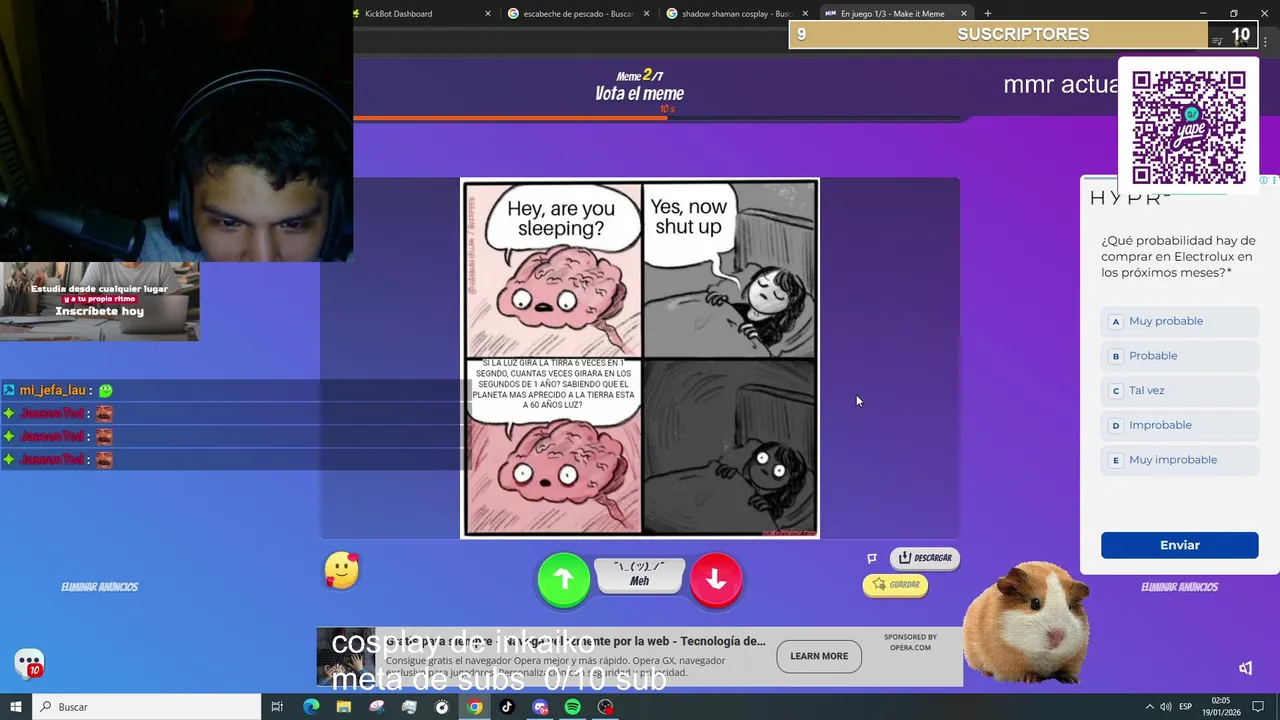This screenshot has width=1280, height=720.
Task: Pick Muy improbable in the survey
Action: pos(1180,460)
